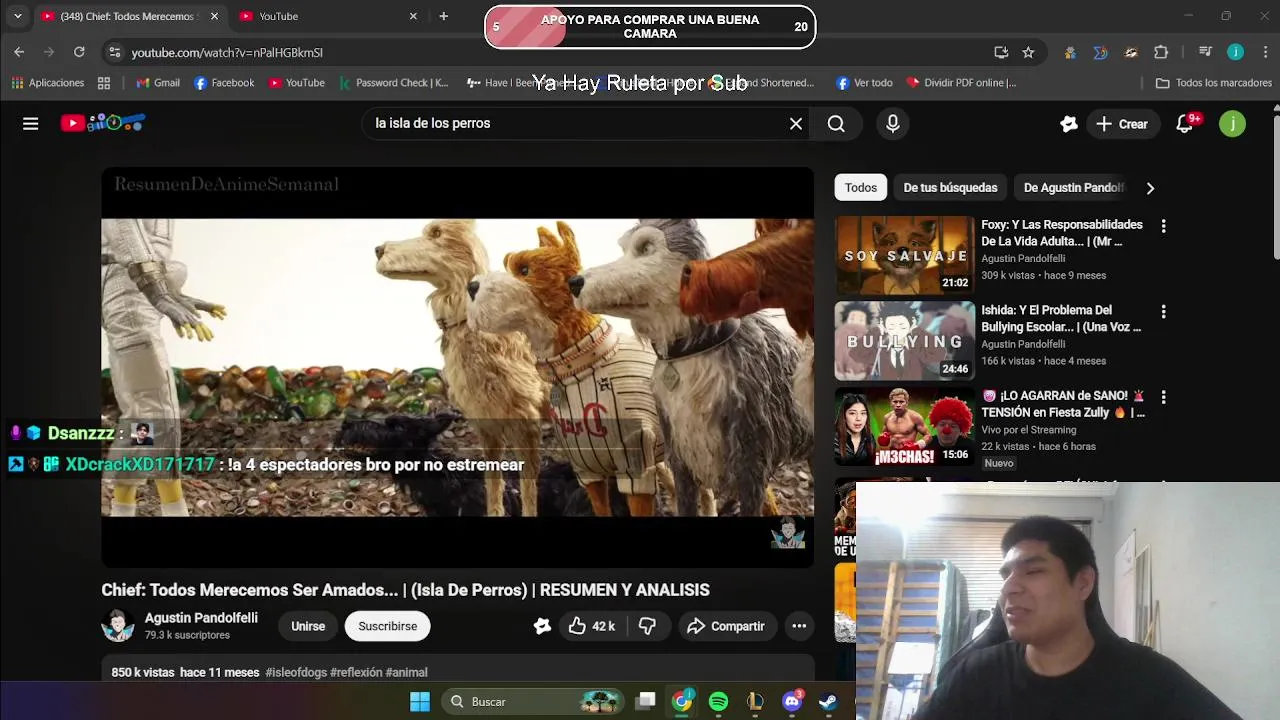The image size is (1280, 720).
Task: Select the De tus búsquedas chip
Action: click(950, 188)
